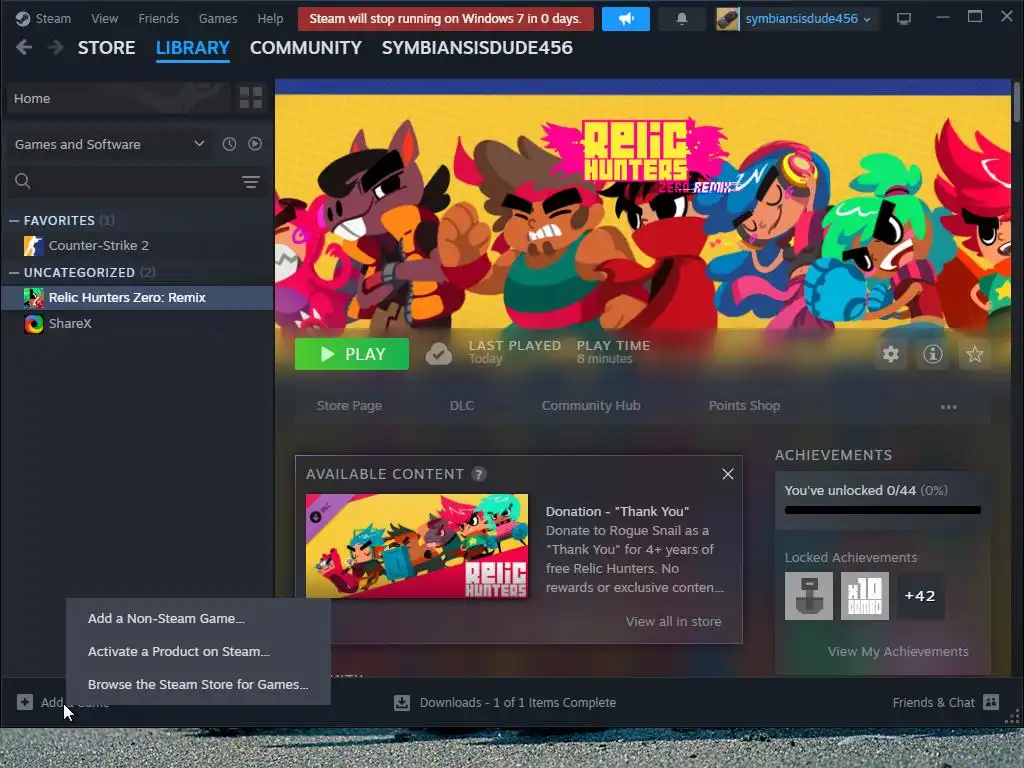Click the Relic Hunters Zero: Remix list icon
1024x768 pixels.
click(x=34, y=298)
